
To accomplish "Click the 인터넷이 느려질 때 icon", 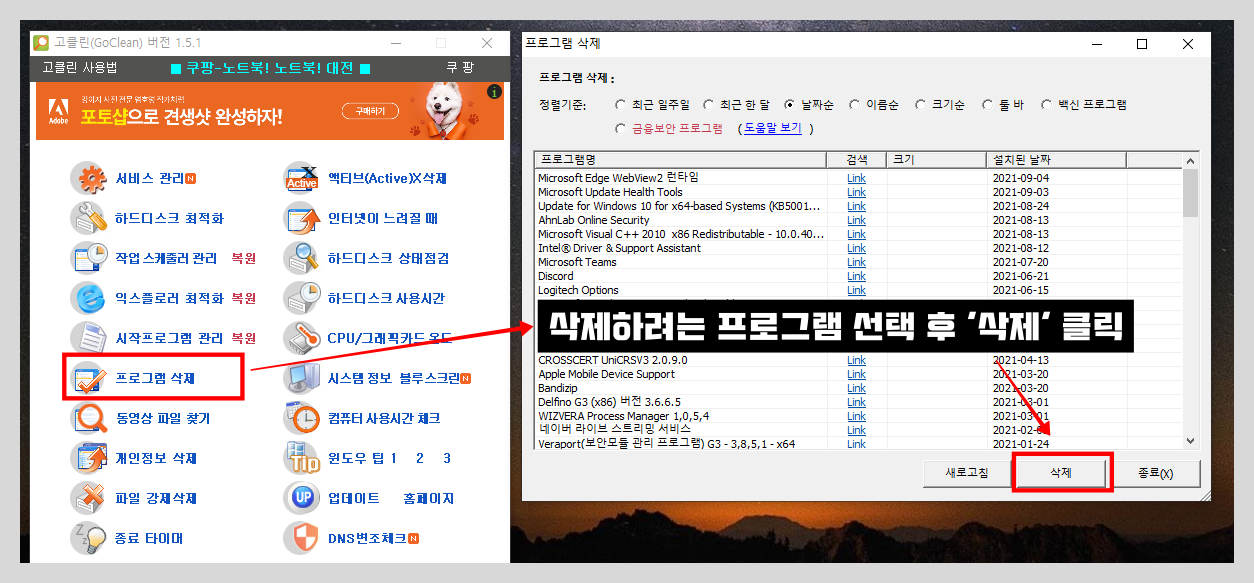I will (301, 218).
